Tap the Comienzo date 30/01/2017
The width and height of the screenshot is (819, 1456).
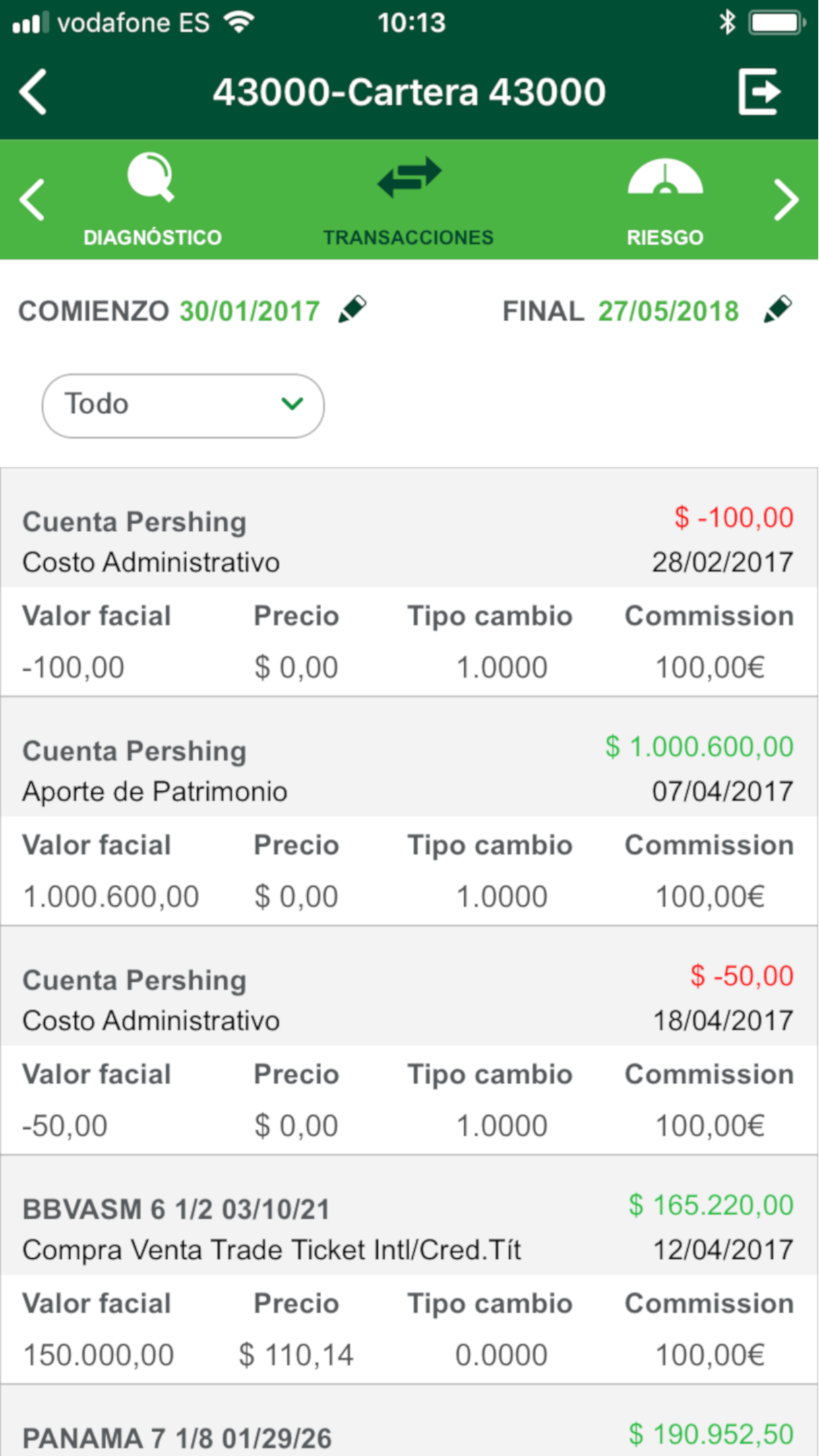tap(250, 311)
